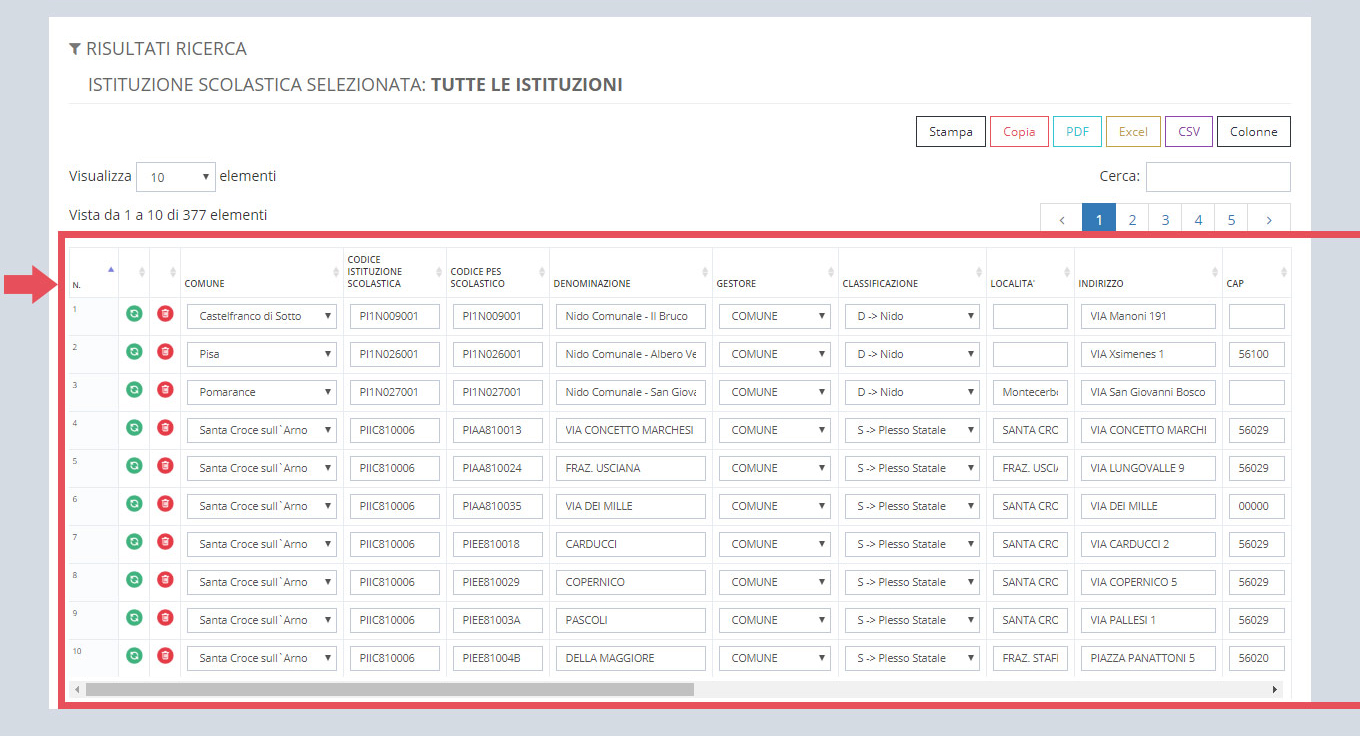Click the green refresh icon in row 2
Image resolution: width=1360 pixels, height=736 pixels.
[134, 352]
